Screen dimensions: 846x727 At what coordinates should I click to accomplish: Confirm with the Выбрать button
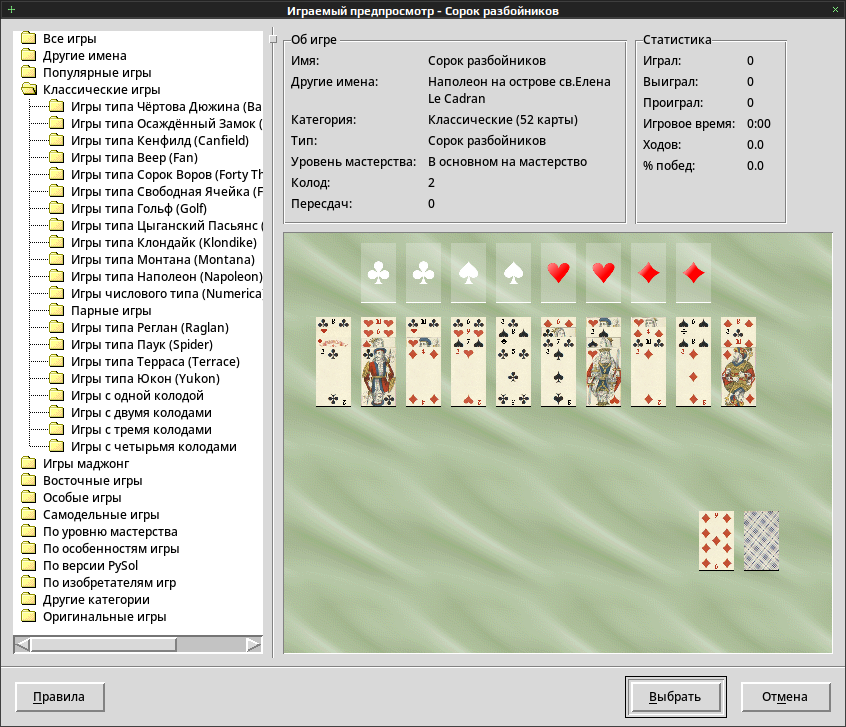[x=676, y=697]
